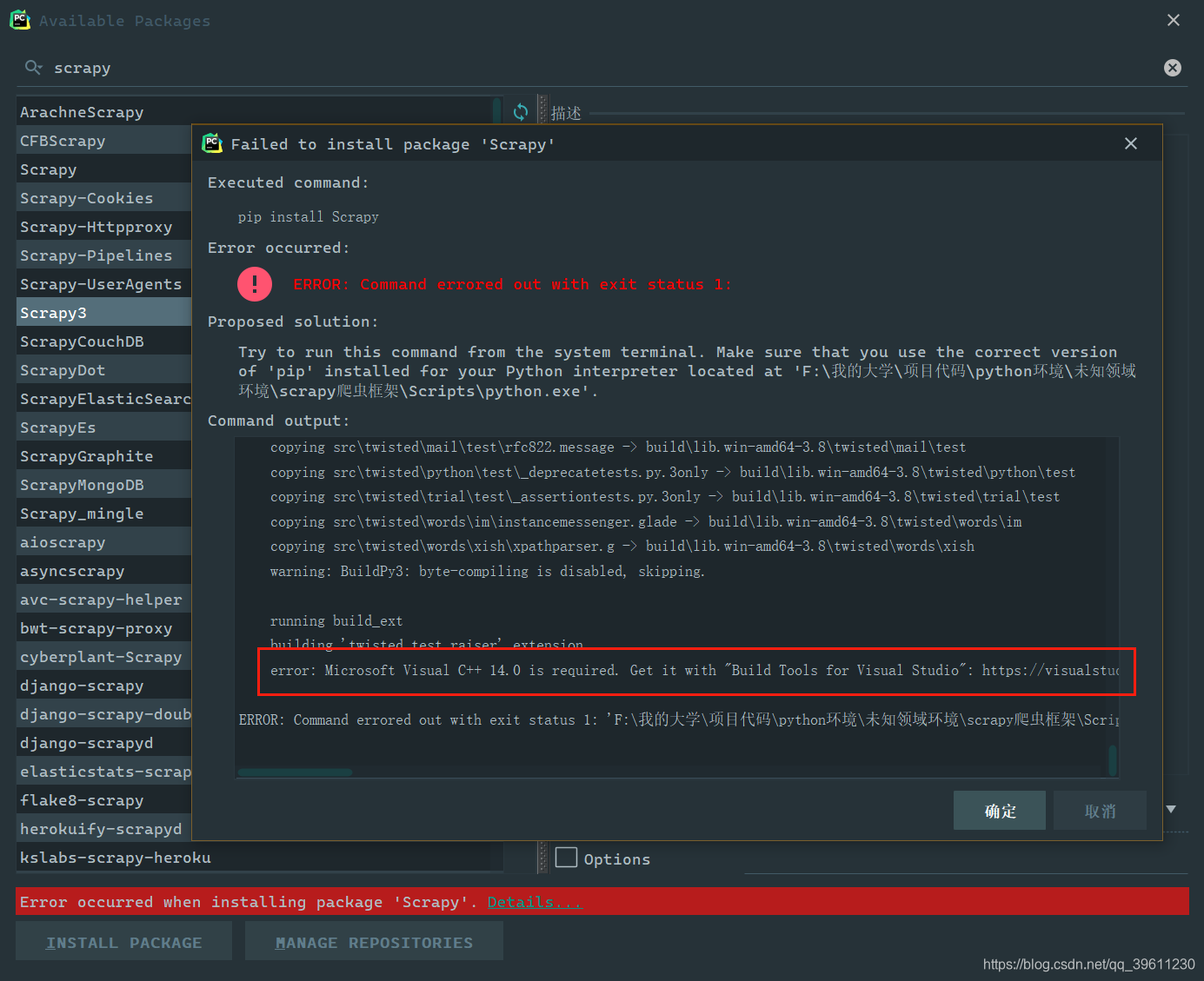Clear the scrapy search field
The image size is (1204, 981).
(1173, 68)
